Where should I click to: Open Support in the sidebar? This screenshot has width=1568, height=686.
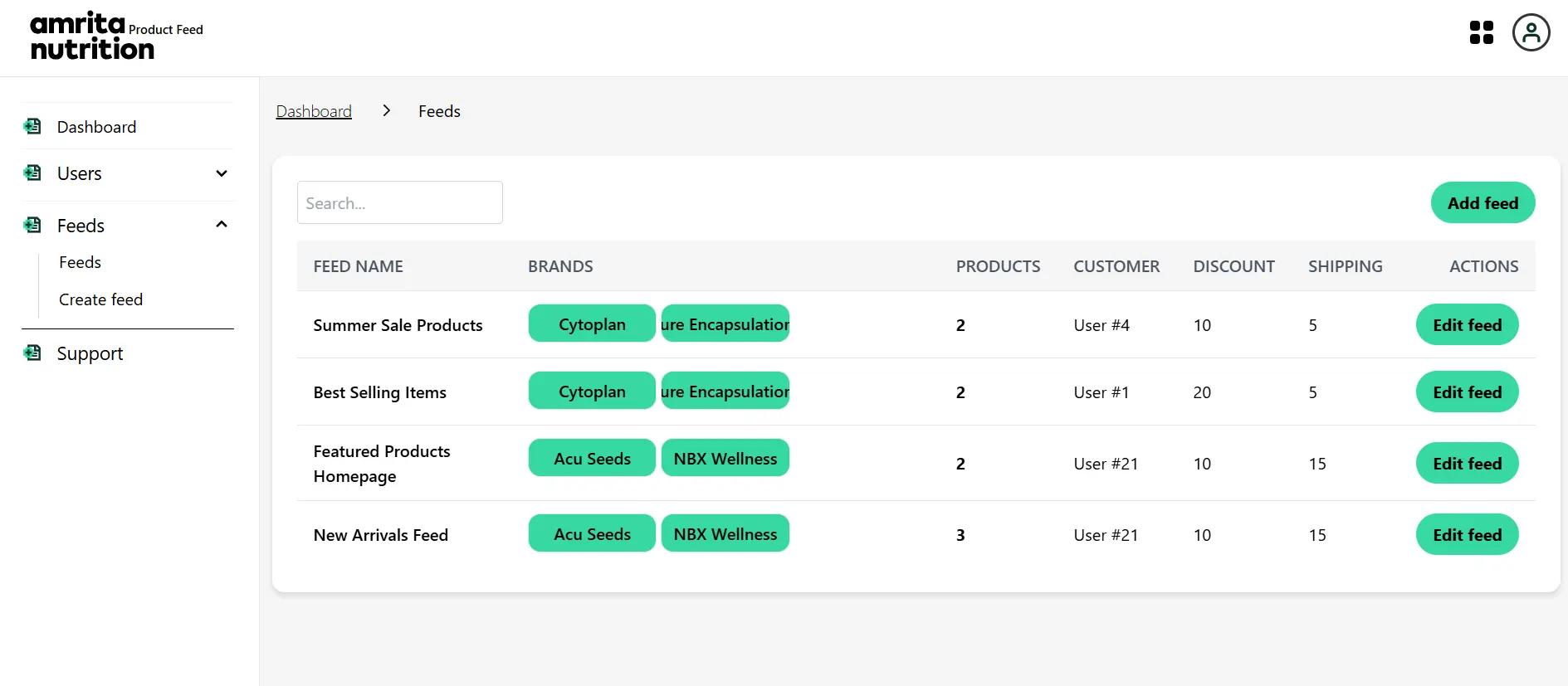(90, 353)
